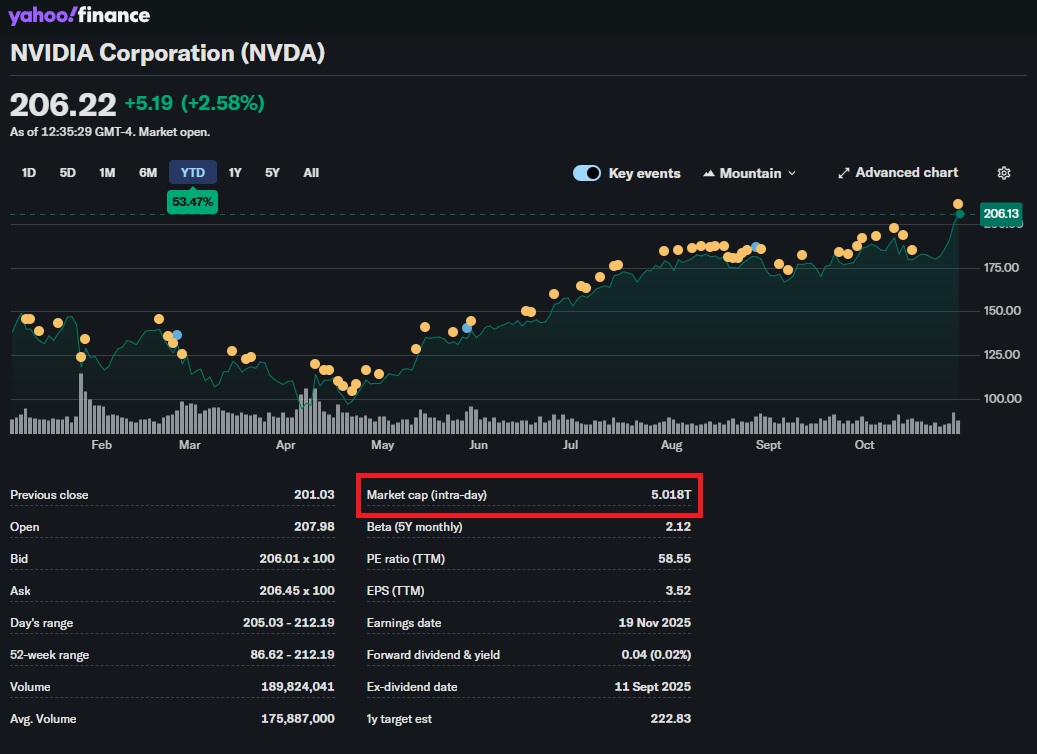Switch to the 1M chart view
Viewport: 1037px width, 754px height.
coord(107,172)
